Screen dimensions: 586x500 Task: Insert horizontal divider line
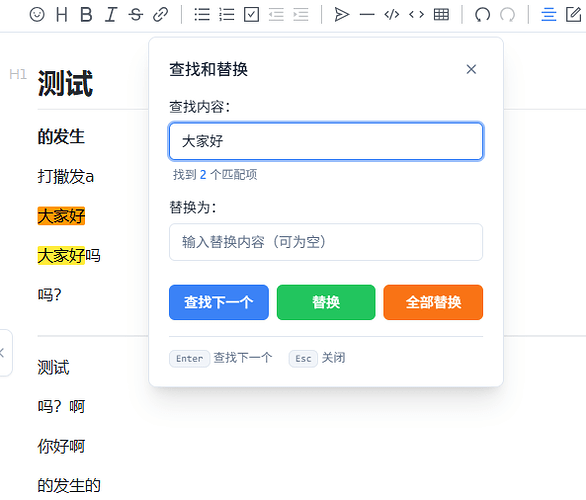(367, 15)
